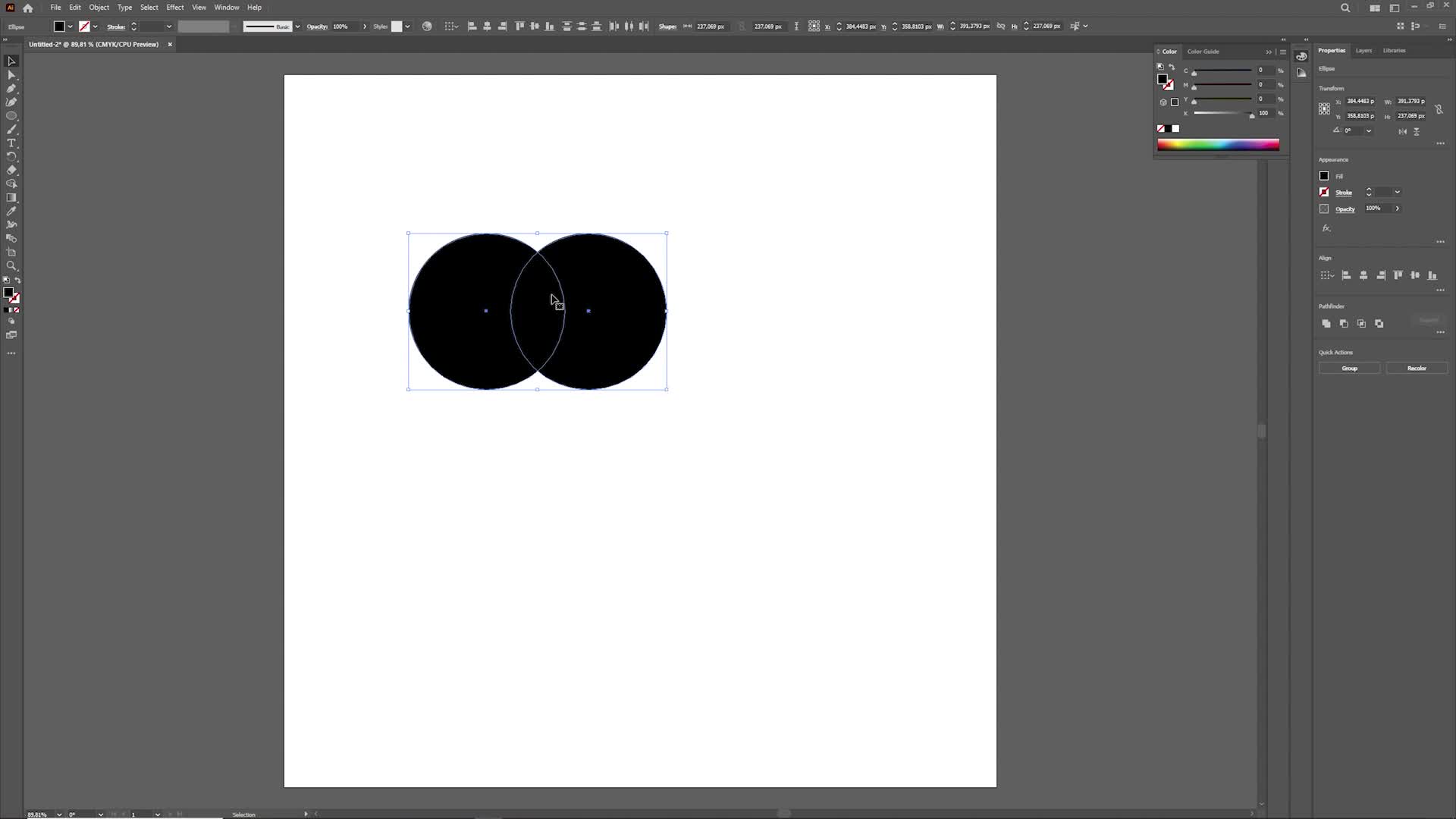Image resolution: width=1456 pixels, height=819 pixels.
Task: Open the Effect menu
Action: coord(175,8)
